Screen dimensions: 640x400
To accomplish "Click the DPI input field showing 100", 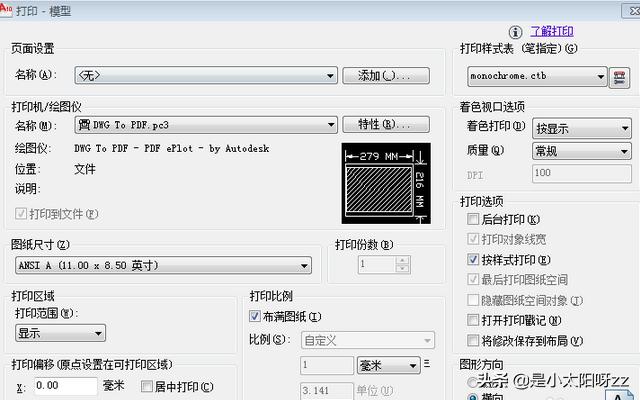I will tap(582, 173).
